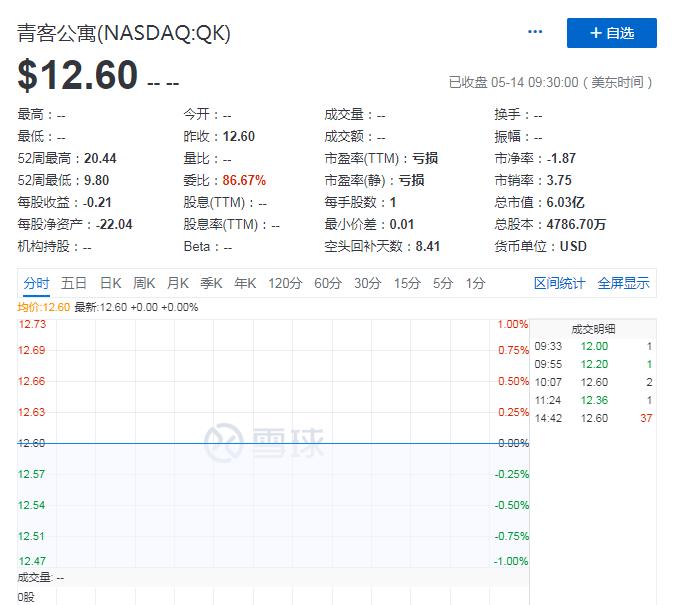This screenshot has width=686, height=605.
Task: Show the 5分 interval chart
Action: [443, 283]
